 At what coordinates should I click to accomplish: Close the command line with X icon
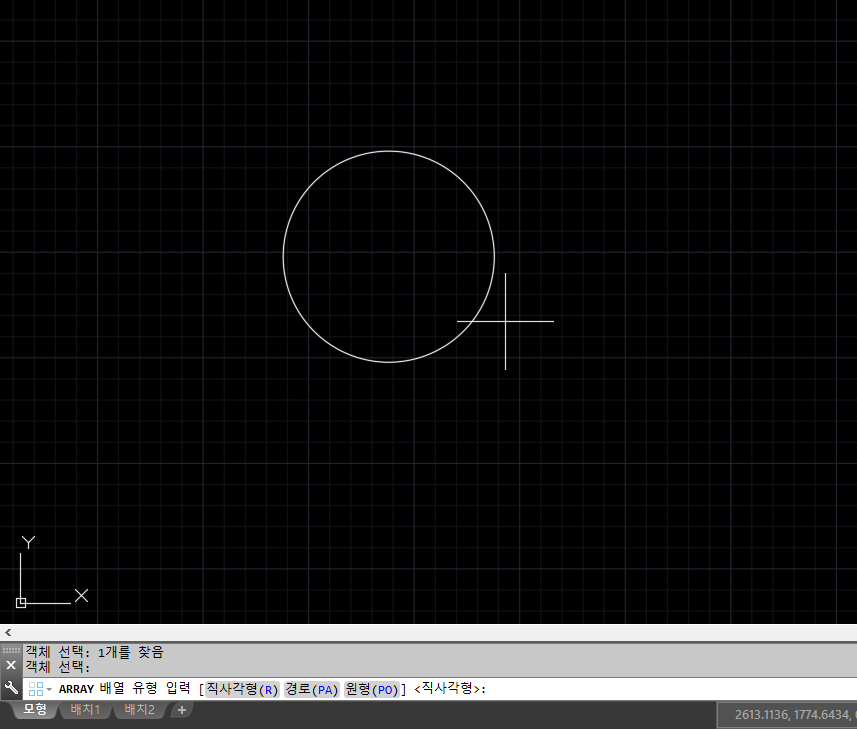[x=11, y=665]
